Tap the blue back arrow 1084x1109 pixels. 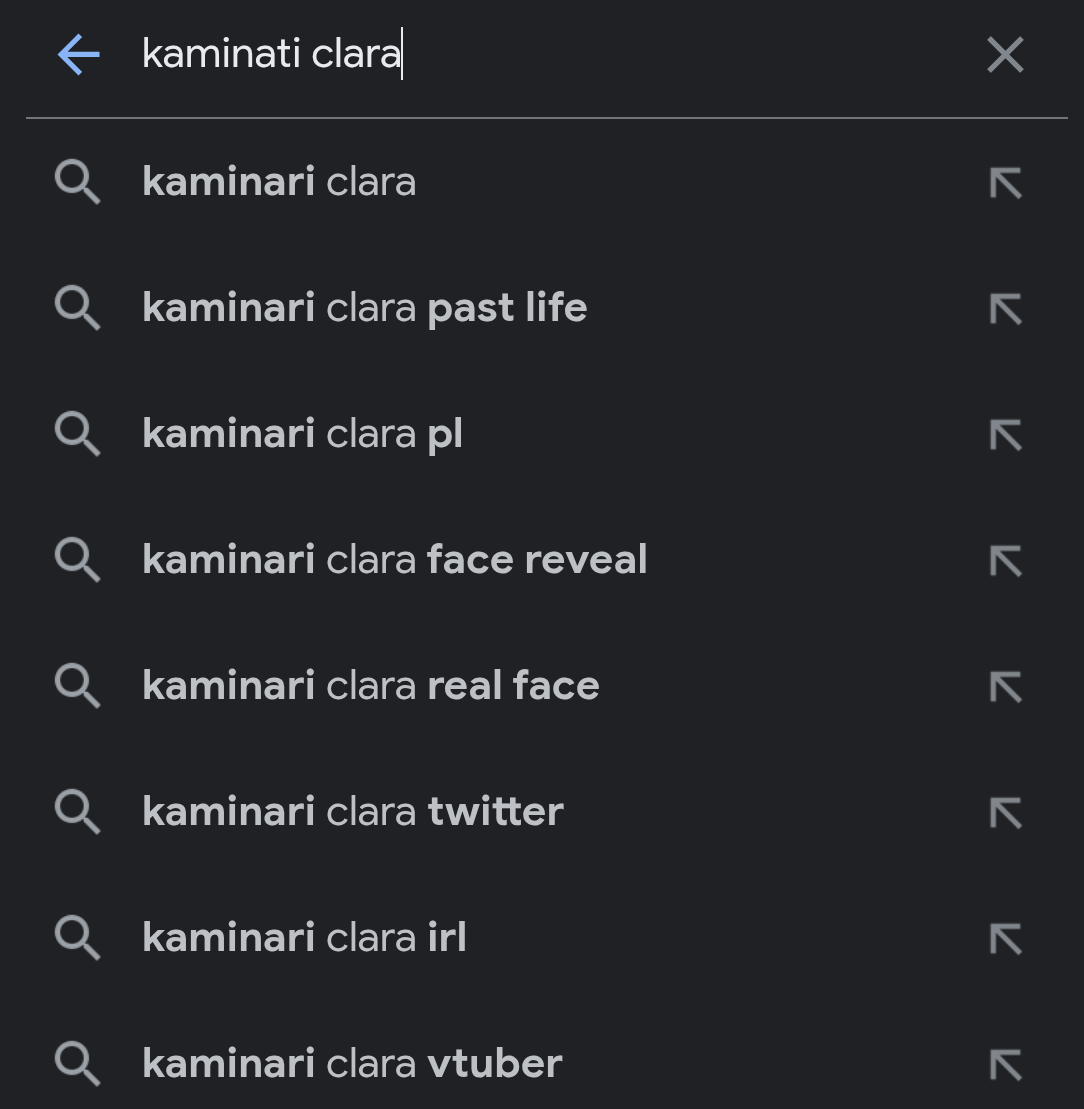pos(78,54)
